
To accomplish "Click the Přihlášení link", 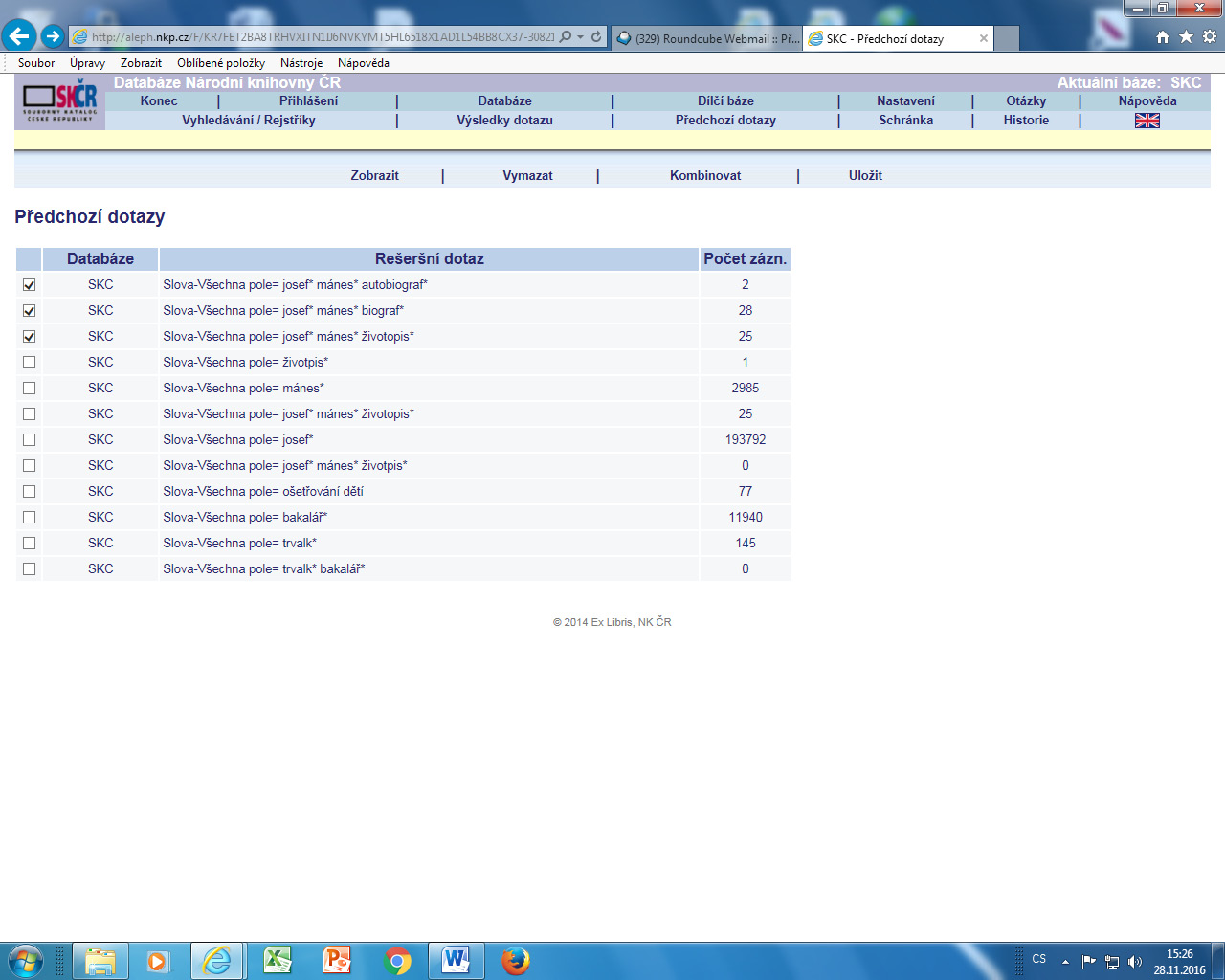I will [308, 100].
